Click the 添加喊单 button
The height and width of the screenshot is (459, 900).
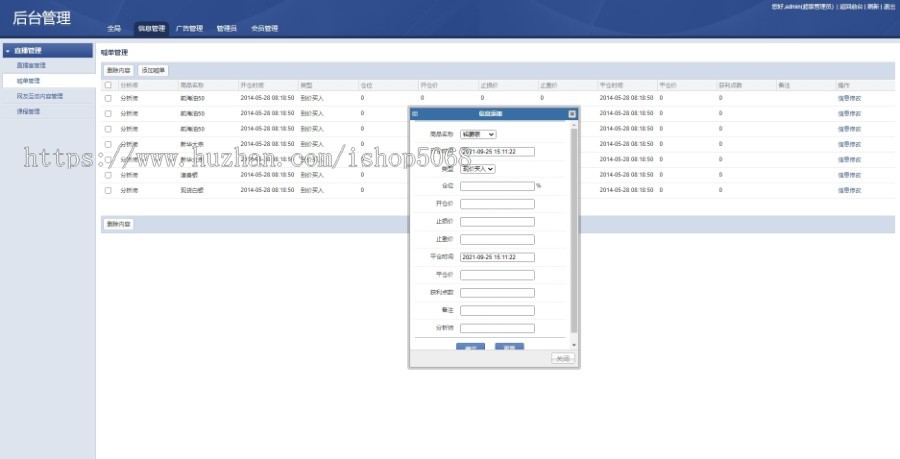[x=153, y=71]
